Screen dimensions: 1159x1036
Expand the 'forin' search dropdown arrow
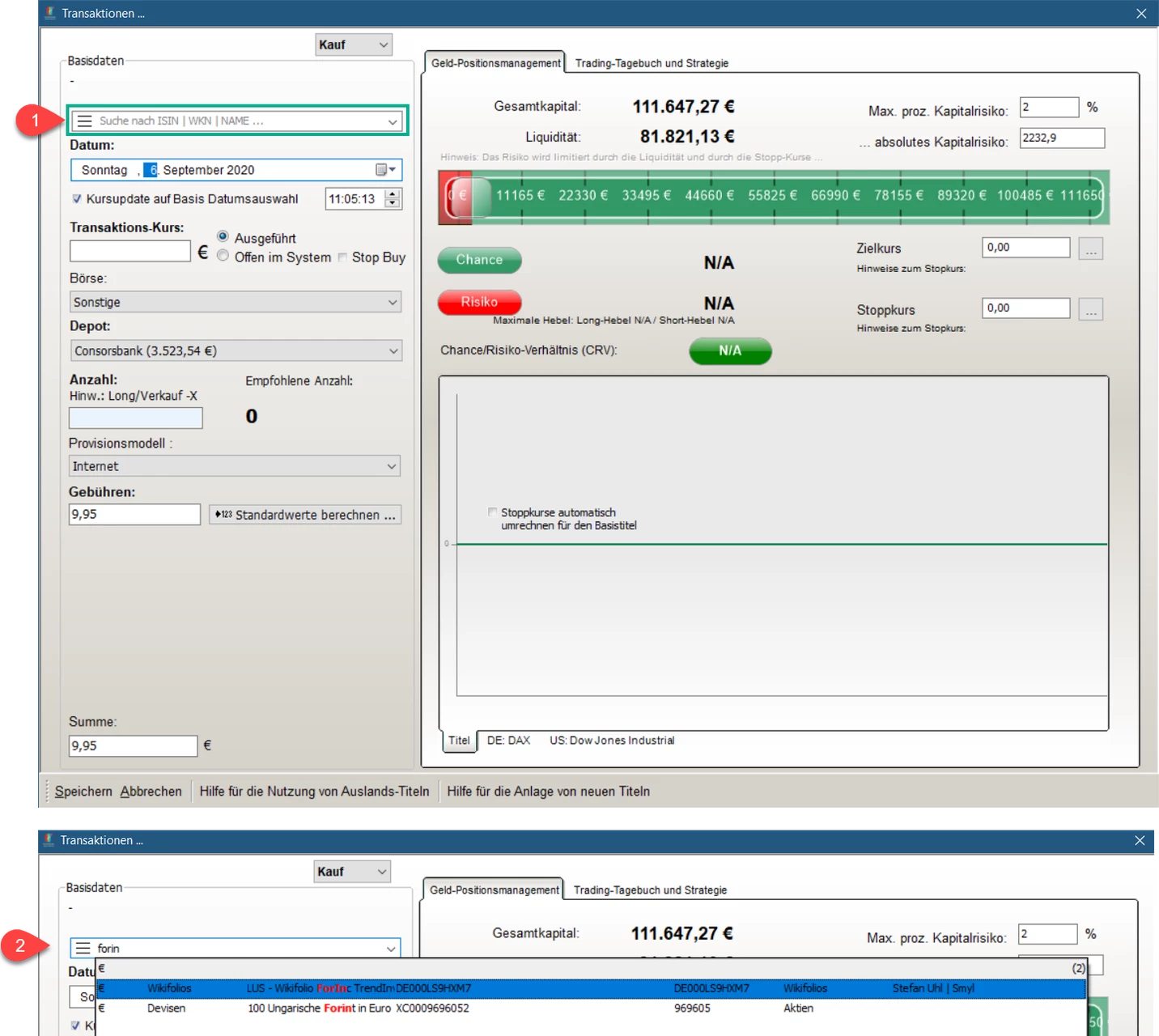tap(391, 949)
